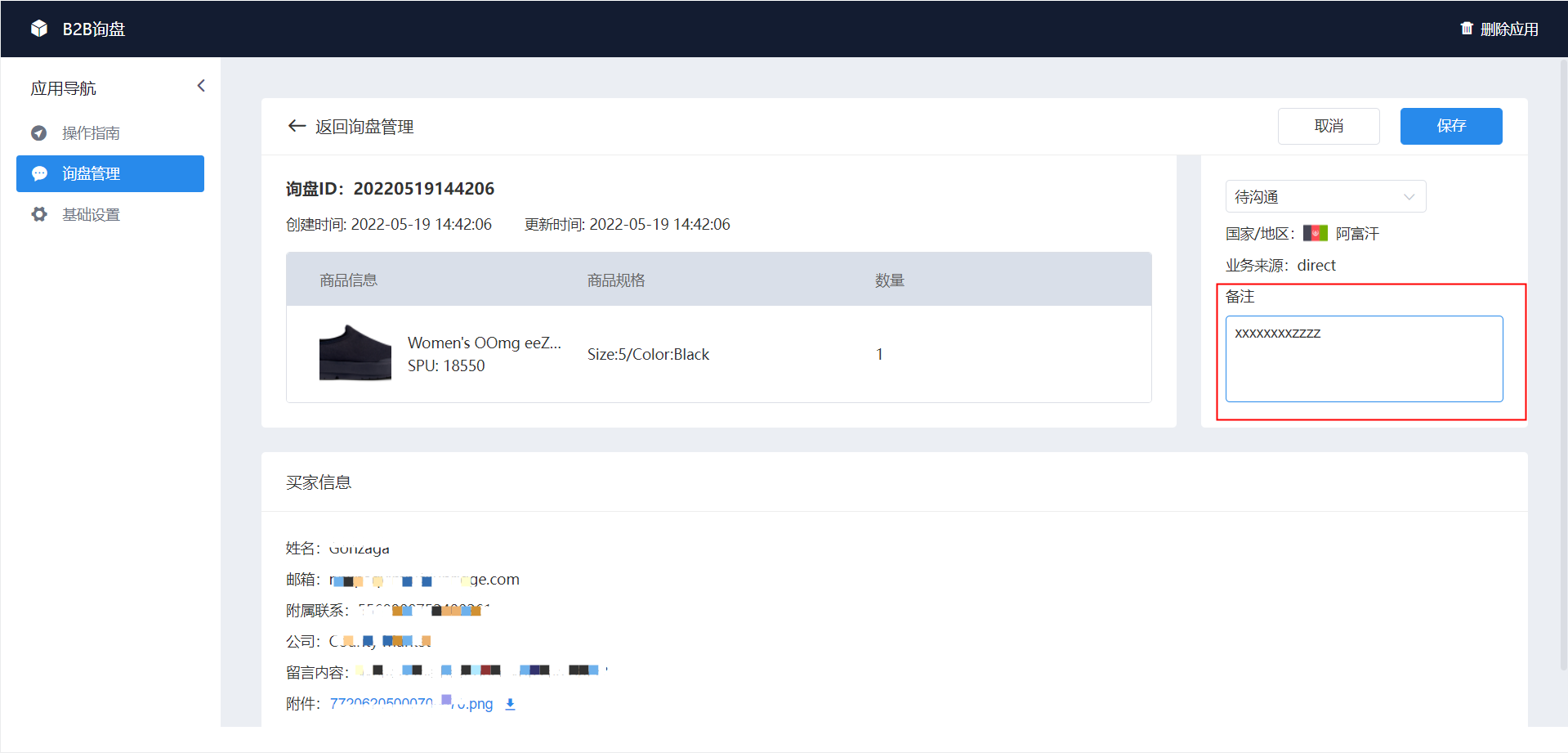Click the gear icon next to 基础设置
The height and width of the screenshot is (753, 1568).
[39, 214]
